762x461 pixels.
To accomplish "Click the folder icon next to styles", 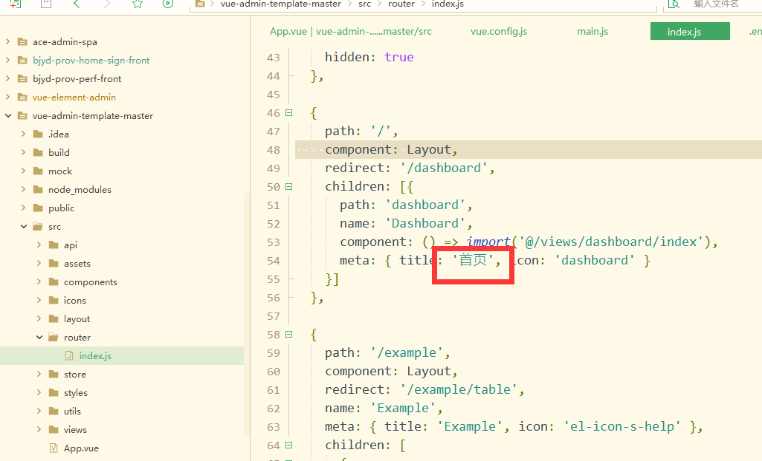I will (x=53, y=393).
